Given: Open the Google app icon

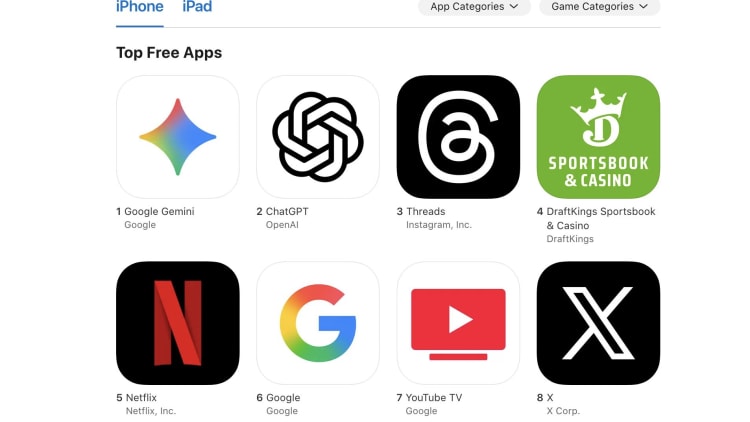Looking at the screenshot, I should click(x=318, y=323).
